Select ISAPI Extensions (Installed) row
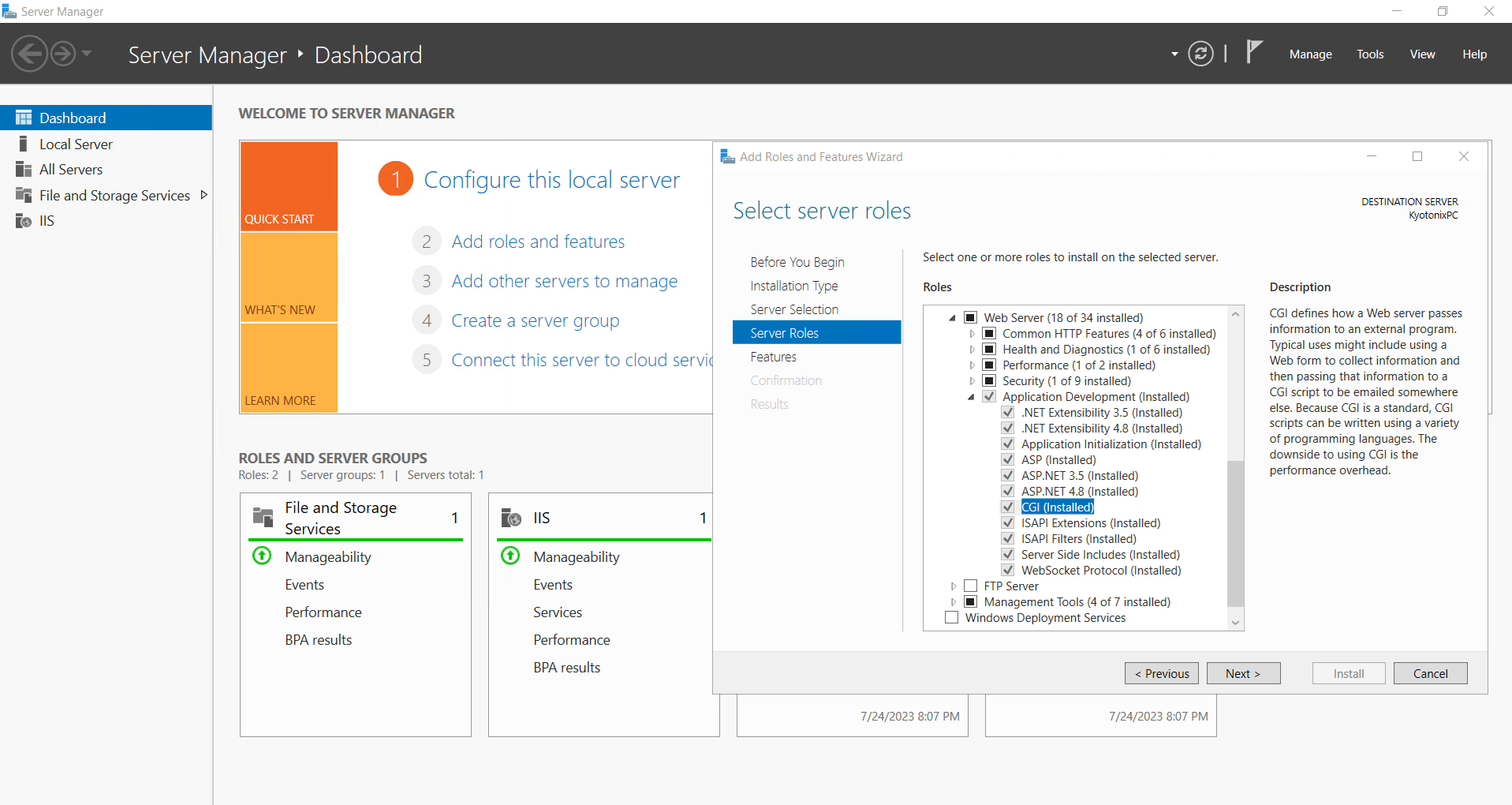The width and height of the screenshot is (1512, 805). click(x=1091, y=522)
